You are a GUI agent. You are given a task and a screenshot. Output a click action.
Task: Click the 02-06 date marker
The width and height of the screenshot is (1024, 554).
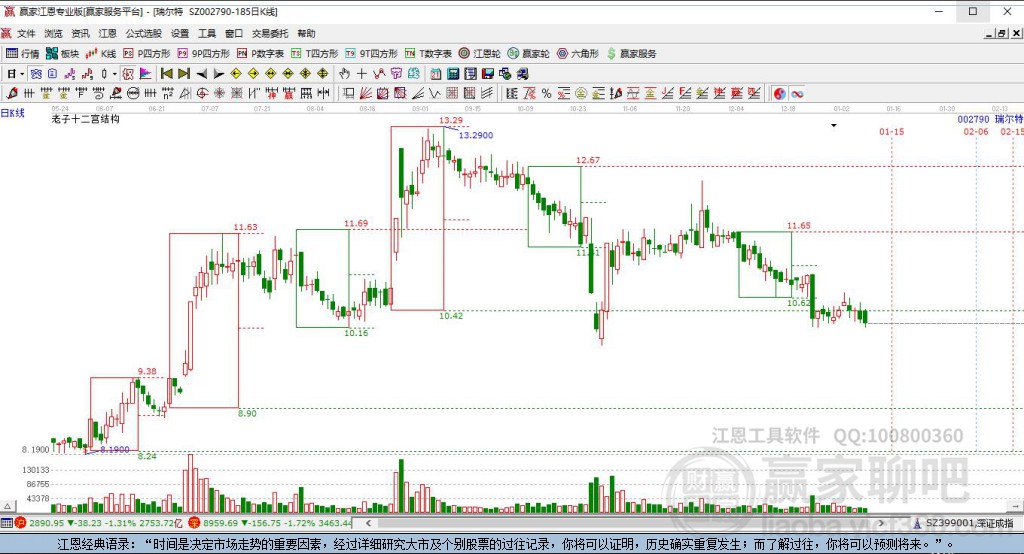pos(976,132)
